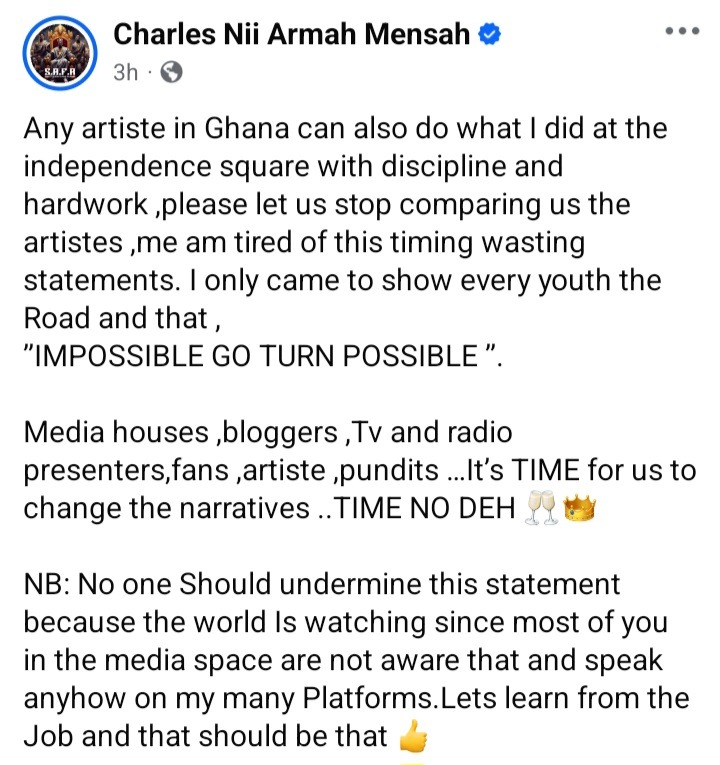Click the champagne glasses emoji
Image resolution: width=720 pixels, height=765 pixels.
(x=540, y=509)
